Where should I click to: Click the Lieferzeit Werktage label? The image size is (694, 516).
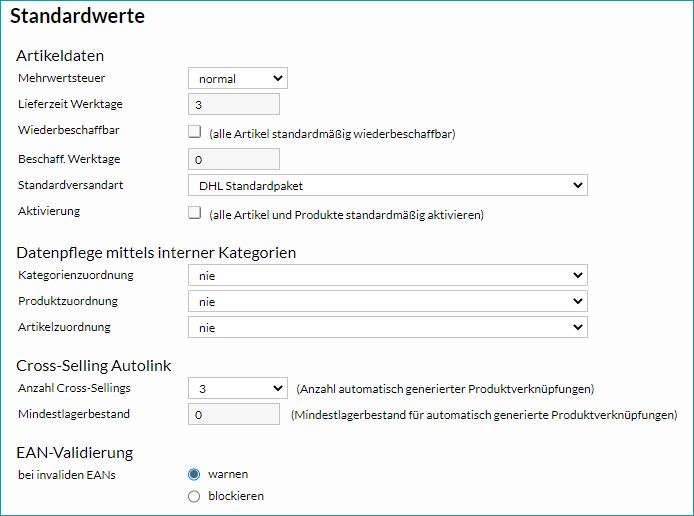[x=70, y=104]
